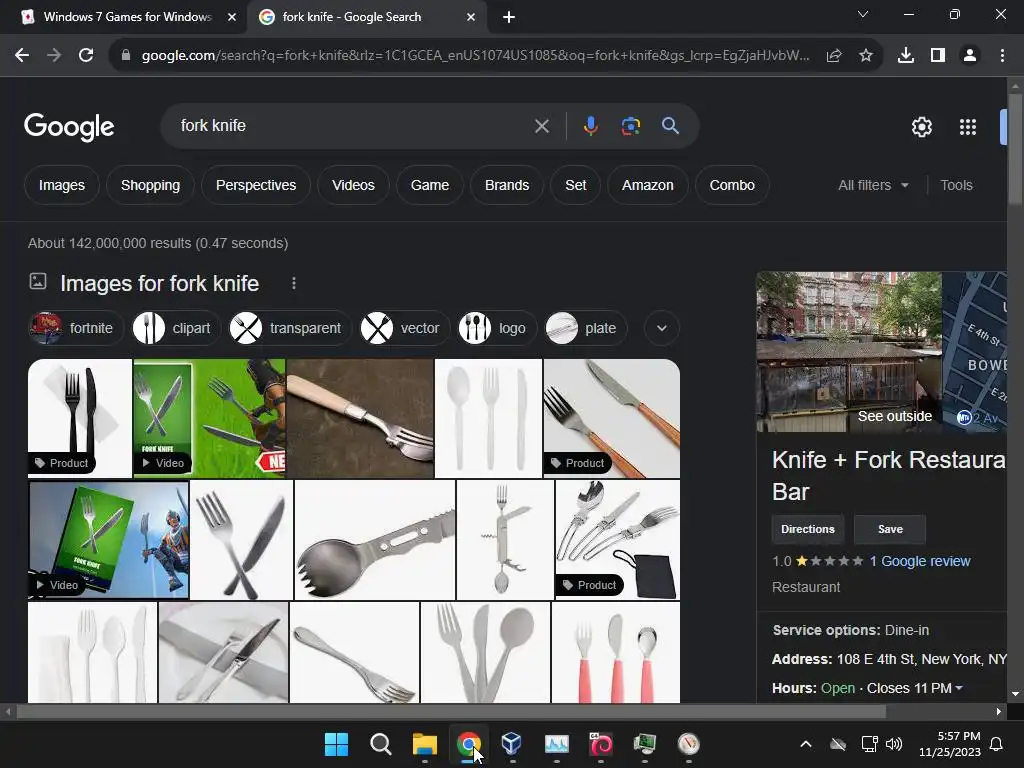The width and height of the screenshot is (1024, 768).
Task: Go to Google homepage via logo
Action: pos(69,127)
